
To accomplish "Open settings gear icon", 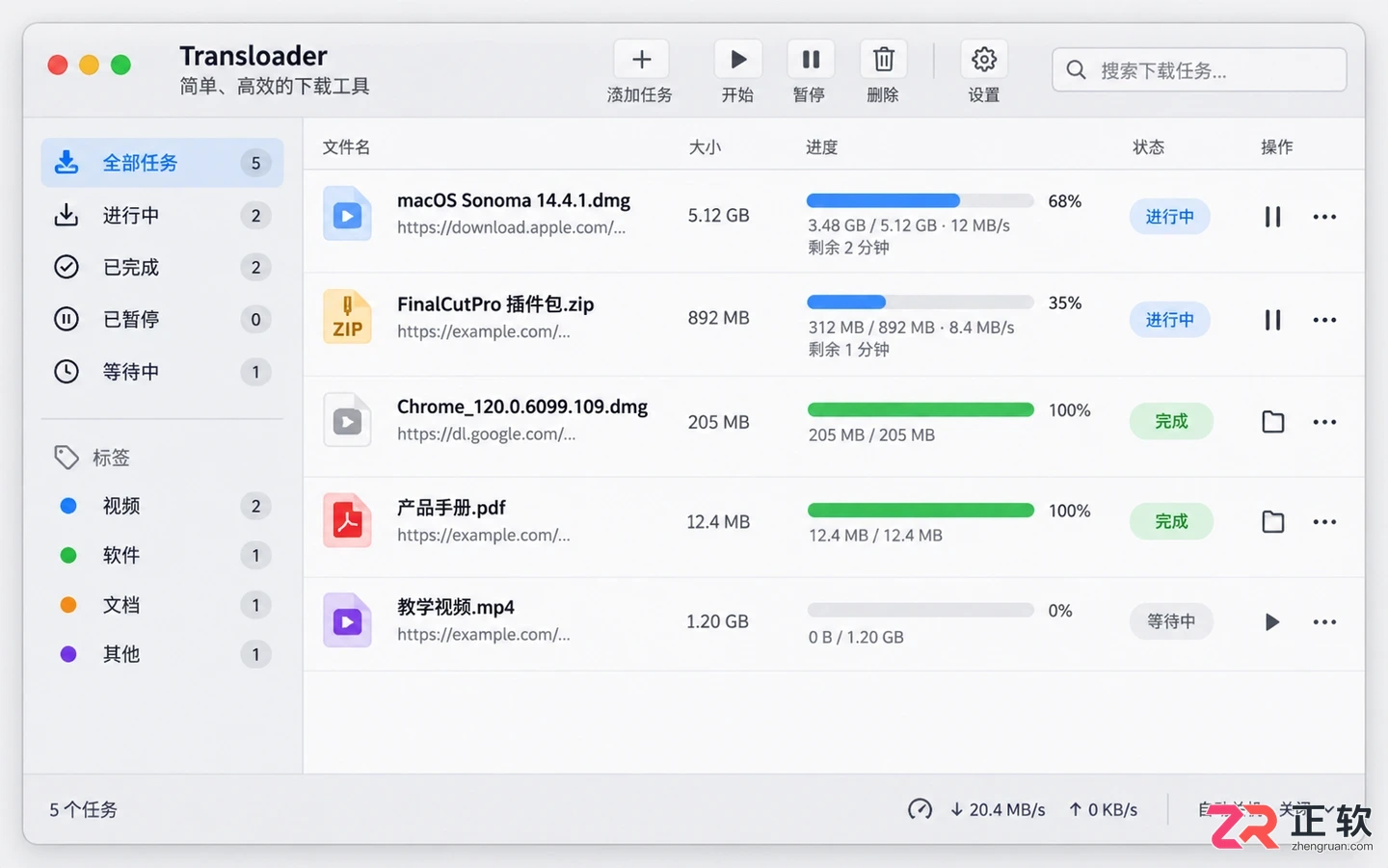I will [984, 60].
